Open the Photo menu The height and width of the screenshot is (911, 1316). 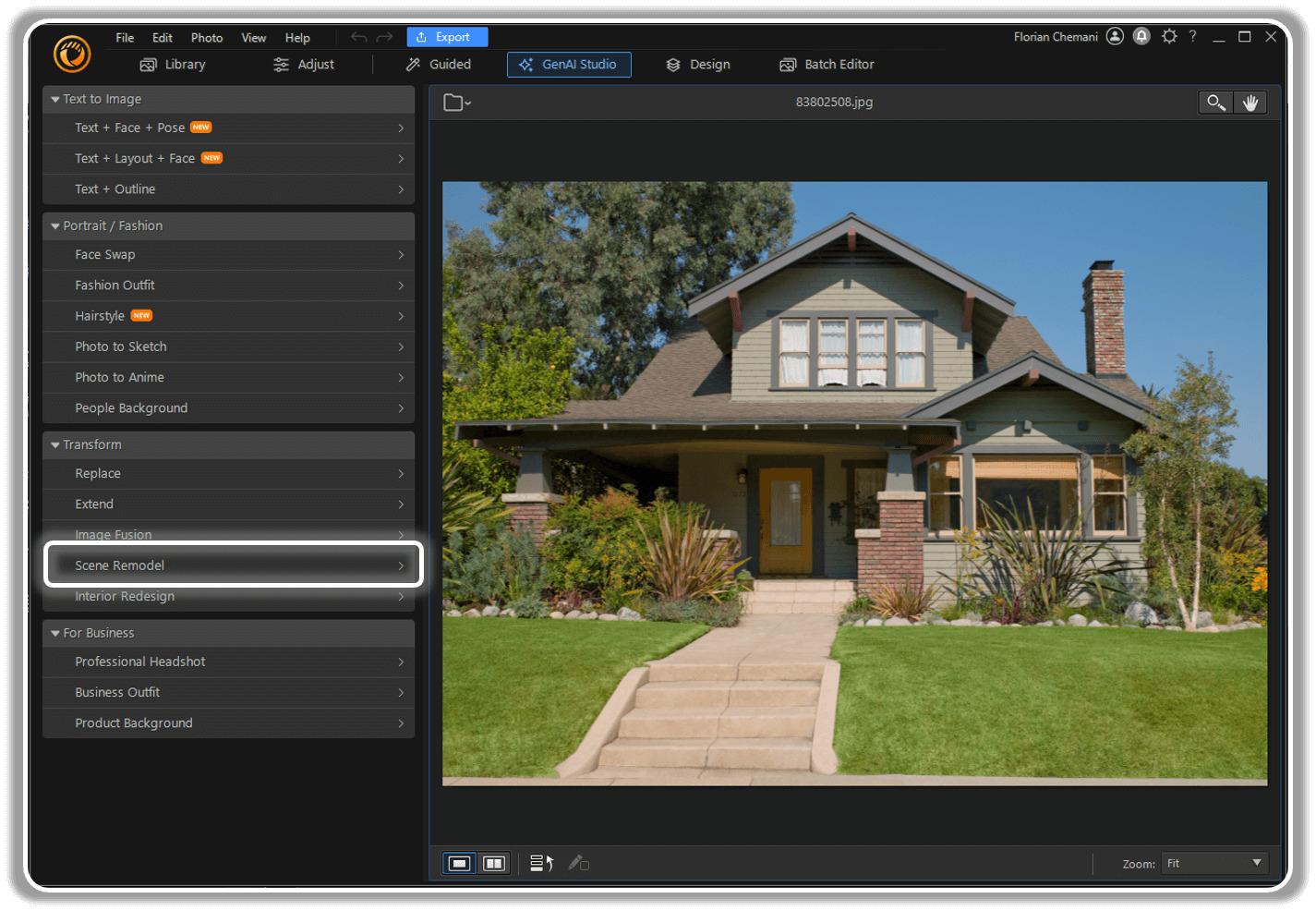(207, 38)
